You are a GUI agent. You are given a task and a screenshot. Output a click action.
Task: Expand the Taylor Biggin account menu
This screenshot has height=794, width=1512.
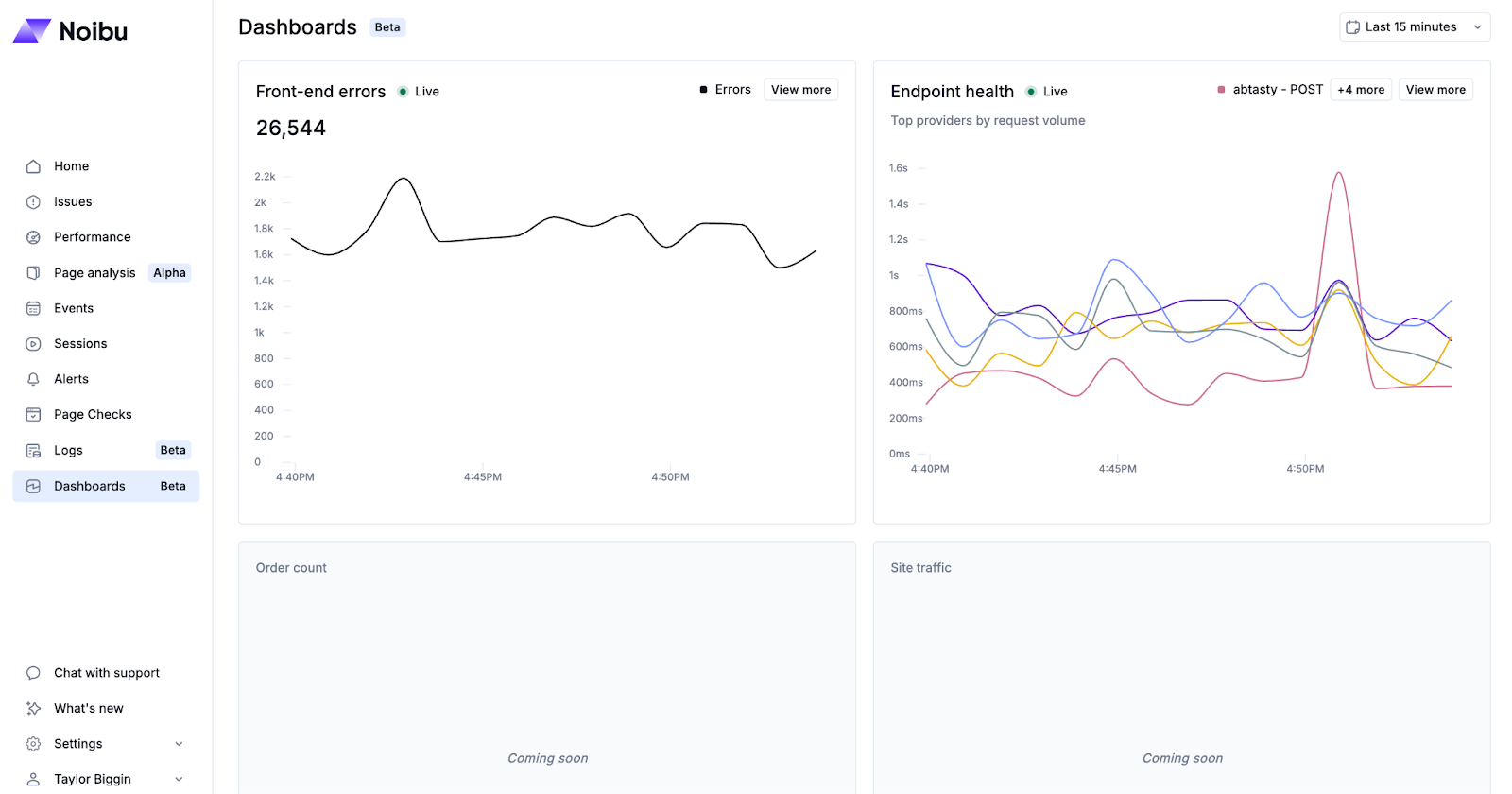click(179, 780)
